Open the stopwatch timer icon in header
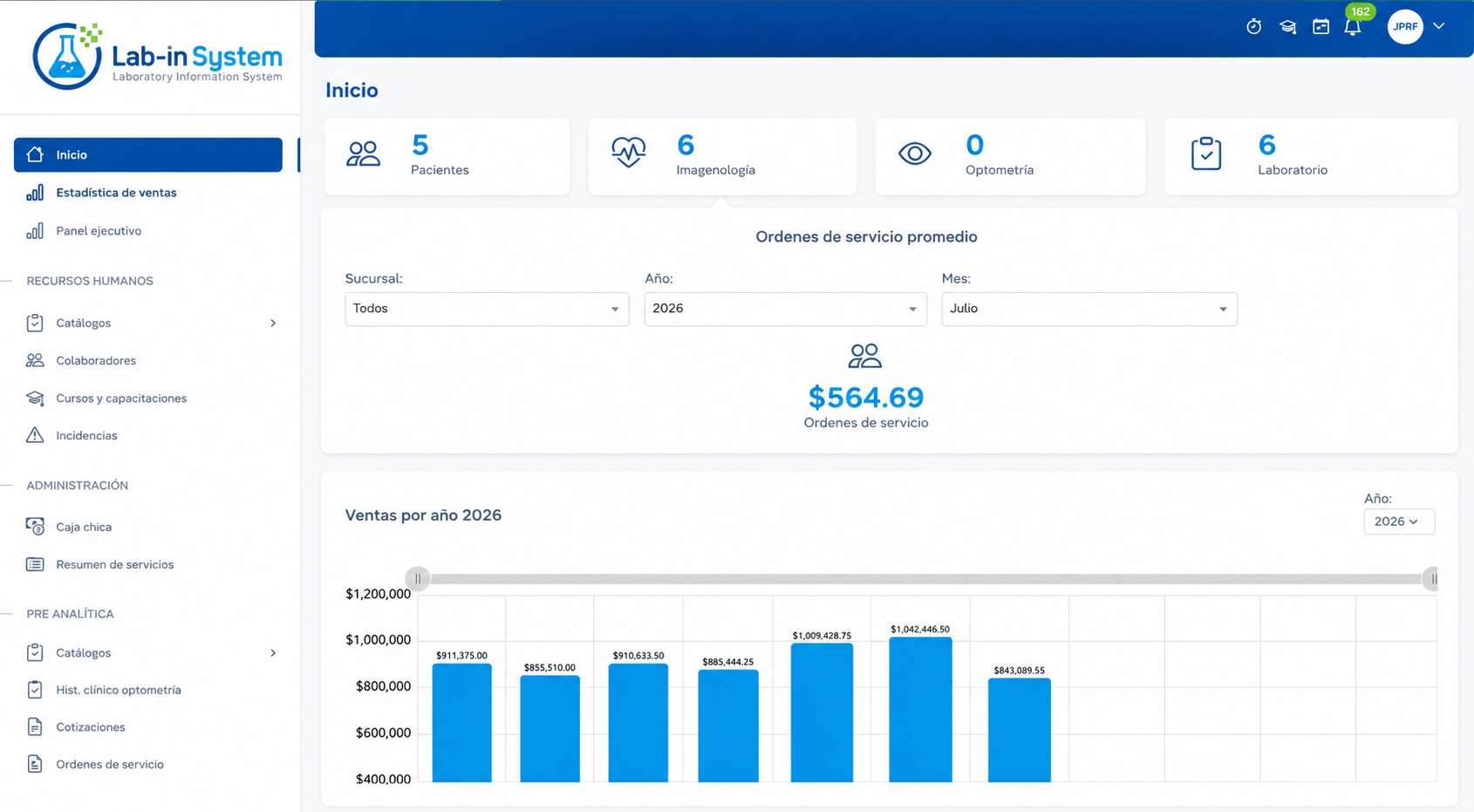Screen dimensions: 1474x812 coord(1253,27)
